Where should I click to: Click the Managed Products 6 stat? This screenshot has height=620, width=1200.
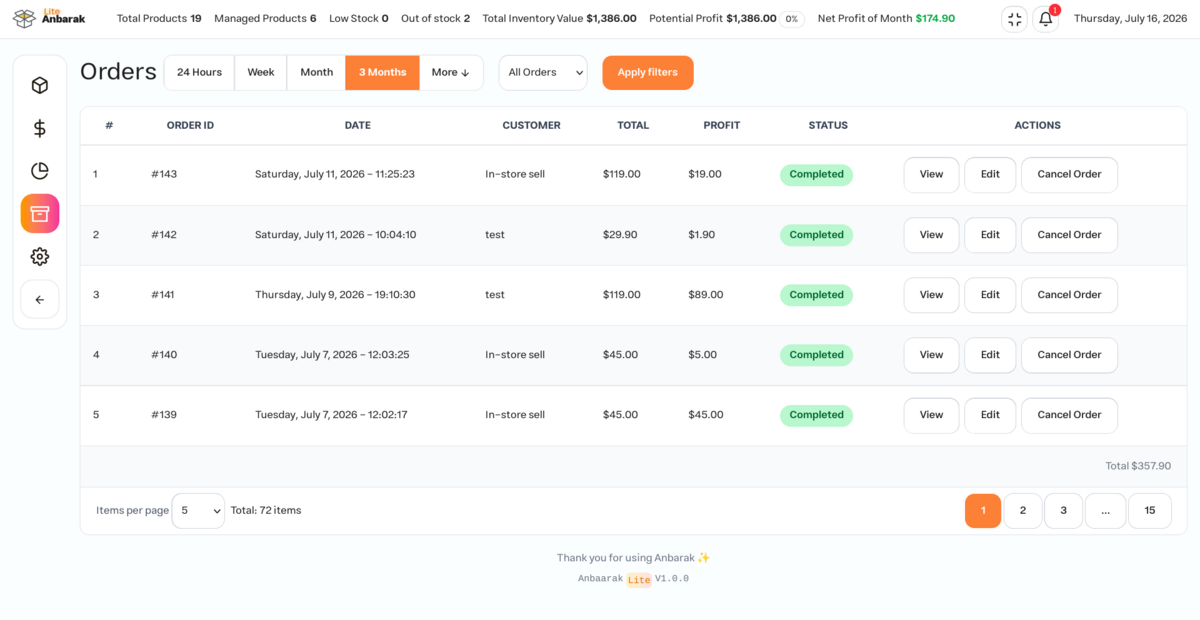(265, 19)
